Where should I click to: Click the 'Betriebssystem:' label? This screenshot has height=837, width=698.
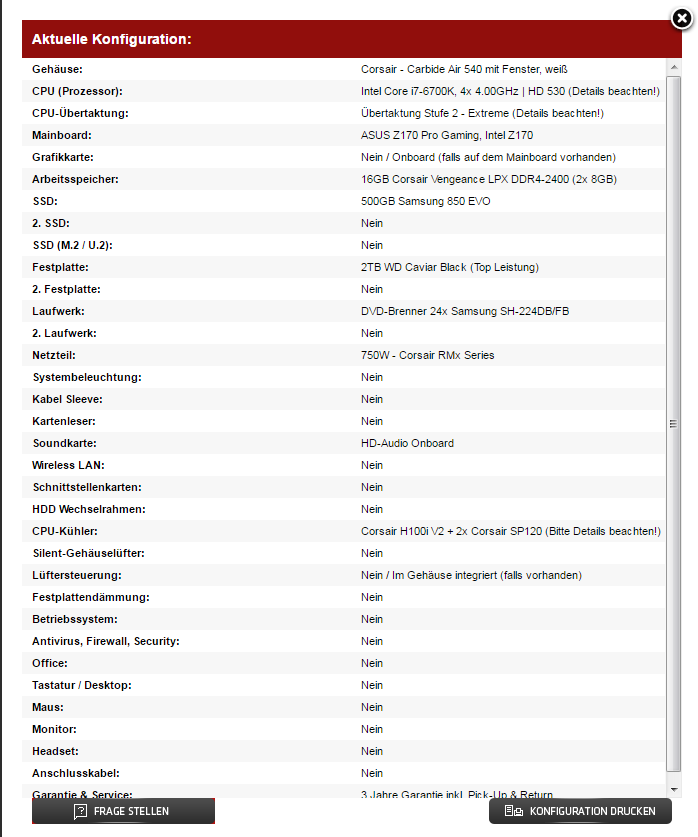tap(75, 619)
